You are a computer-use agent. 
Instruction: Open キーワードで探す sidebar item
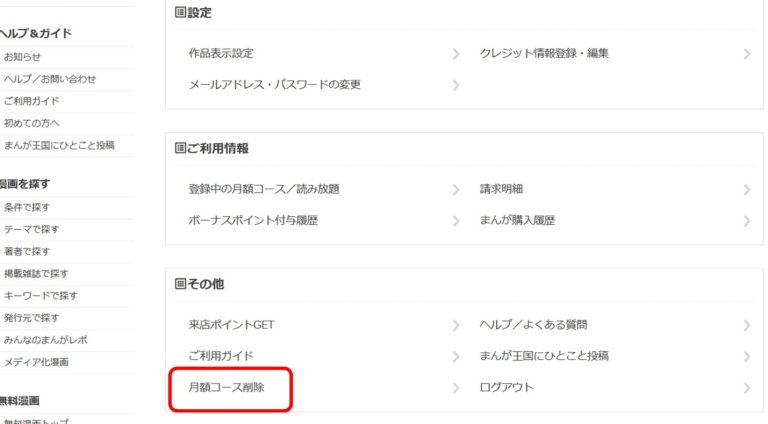click(x=41, y=296)
